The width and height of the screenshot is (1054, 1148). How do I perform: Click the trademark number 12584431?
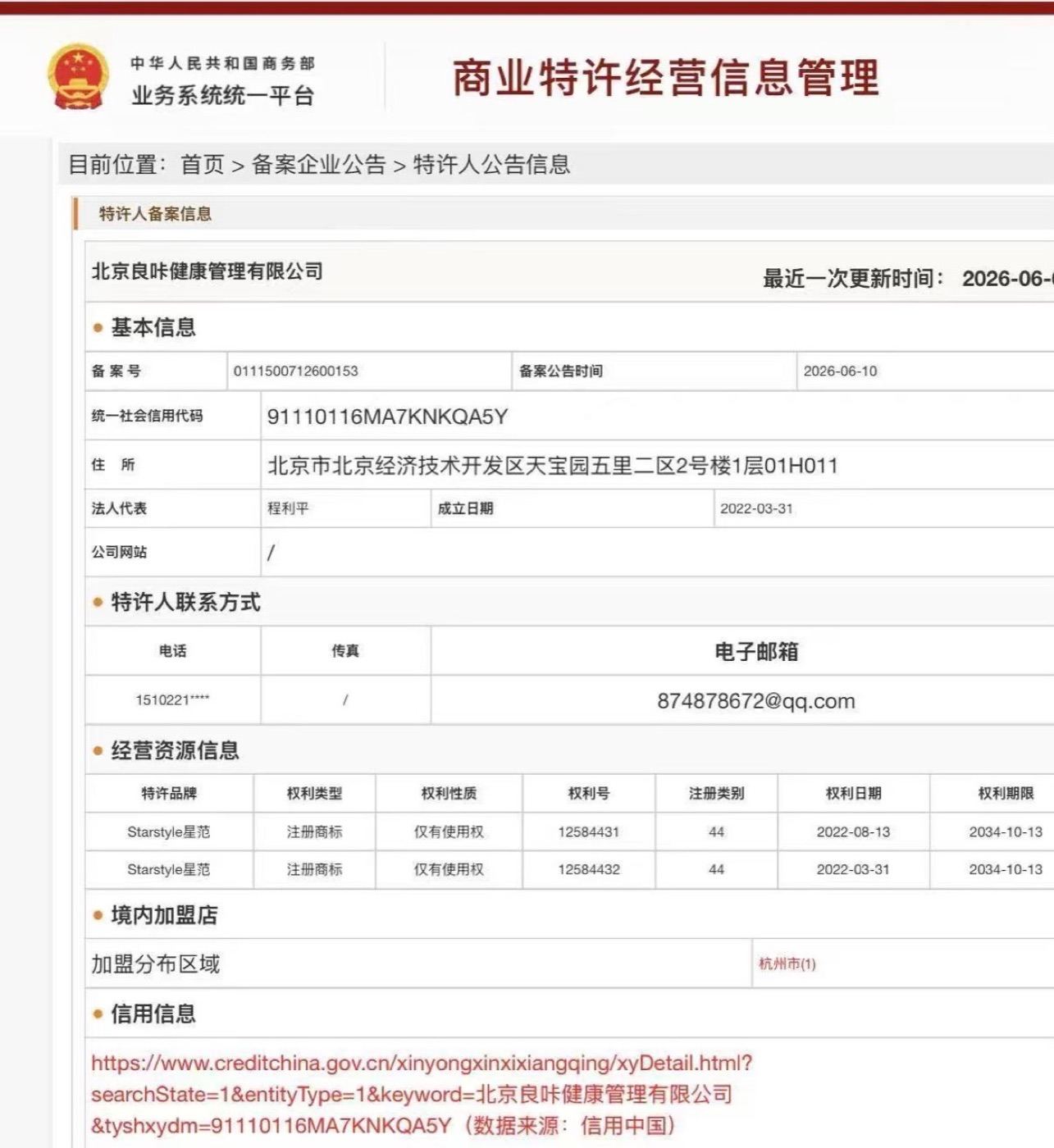(589, 831)
